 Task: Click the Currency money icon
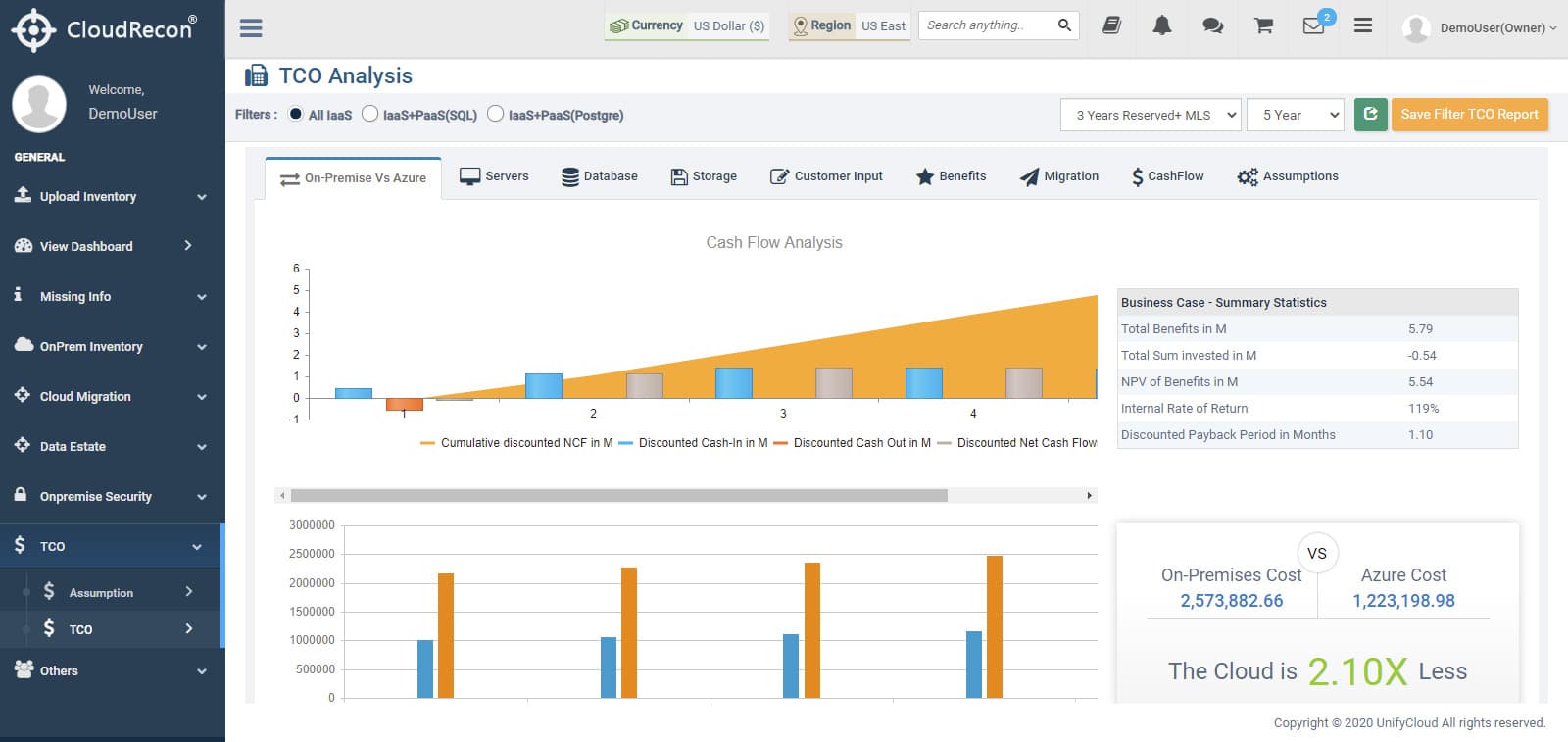tap(618, 25)
